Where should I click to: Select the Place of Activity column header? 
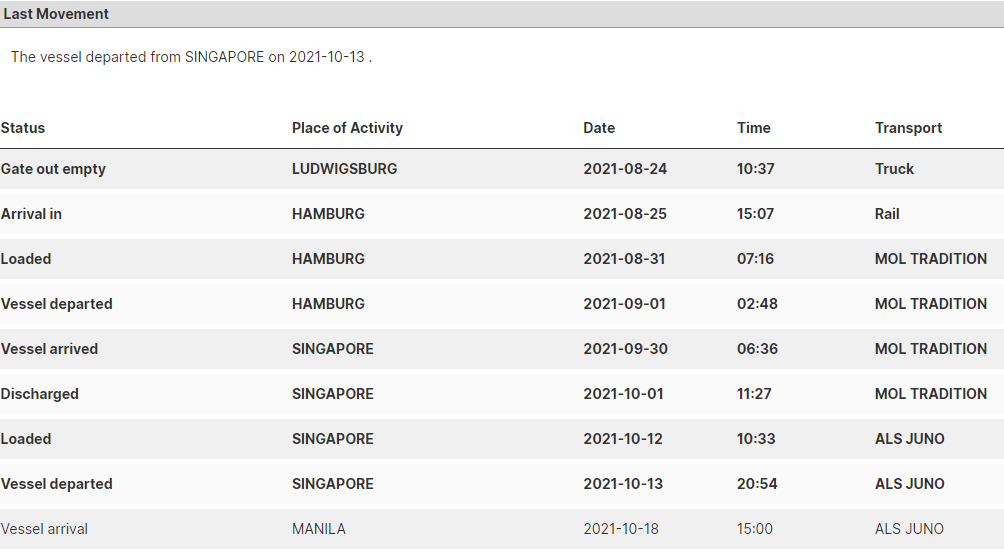tap(347, 128)
